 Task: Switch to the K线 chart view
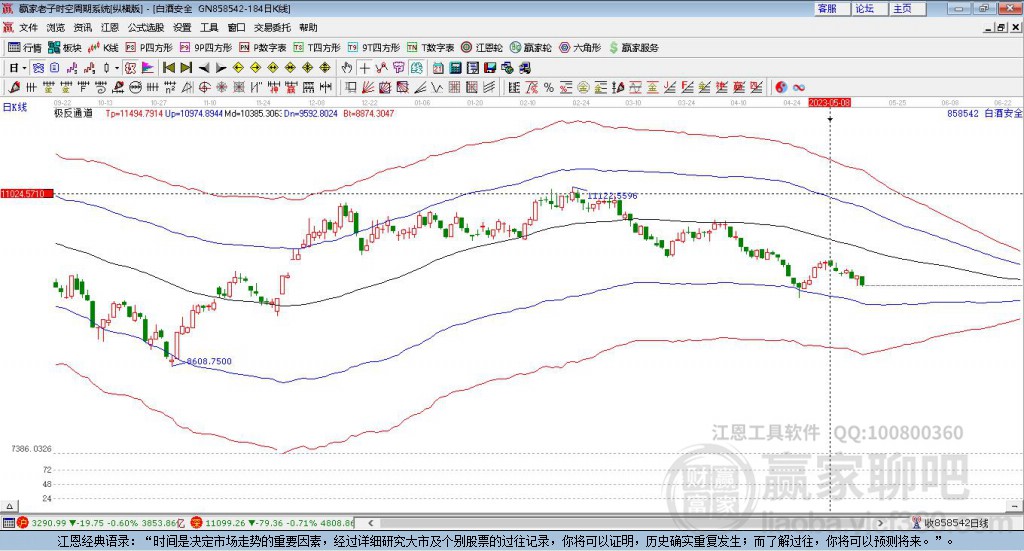103,48
